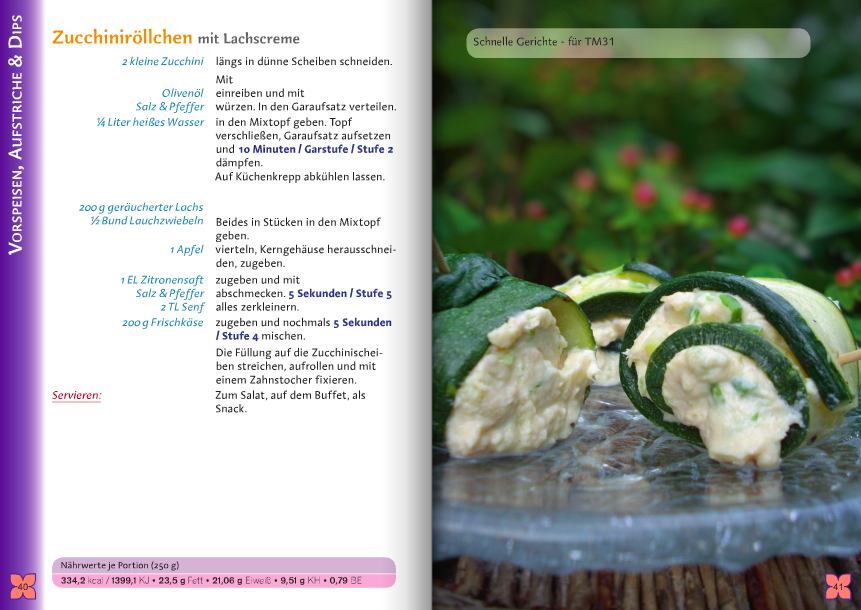Click 'Beides in Stücken in den Mixtopf'
This screenshot has height=610, width=861.
[298, 222]
